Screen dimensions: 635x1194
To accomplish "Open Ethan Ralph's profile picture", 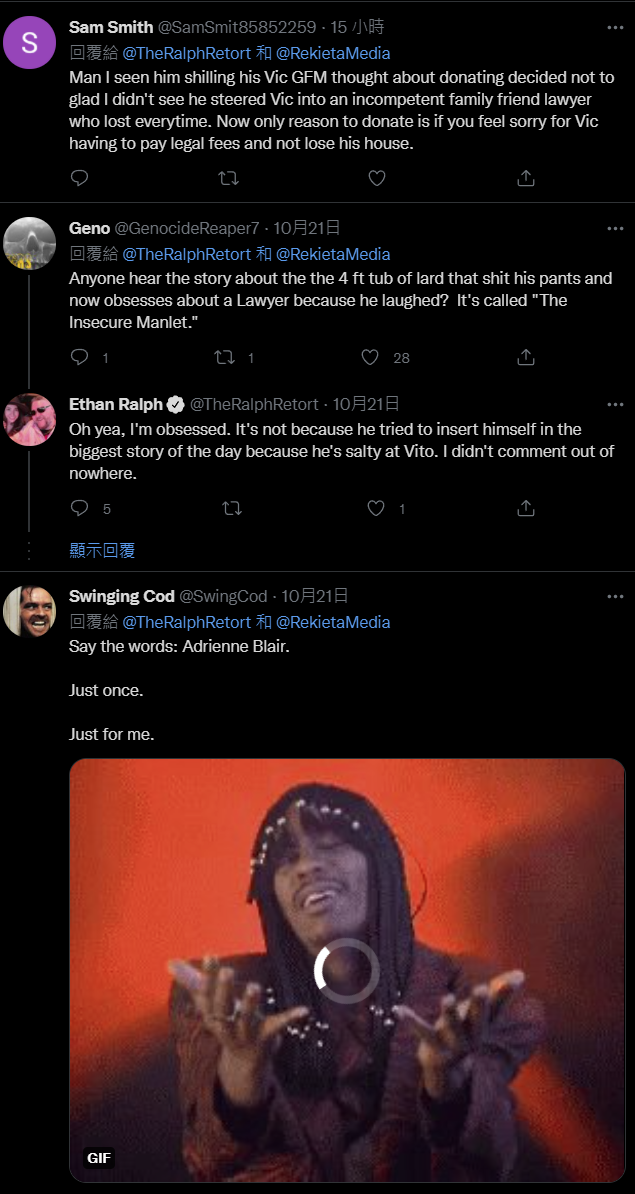I will pos(30,420).
